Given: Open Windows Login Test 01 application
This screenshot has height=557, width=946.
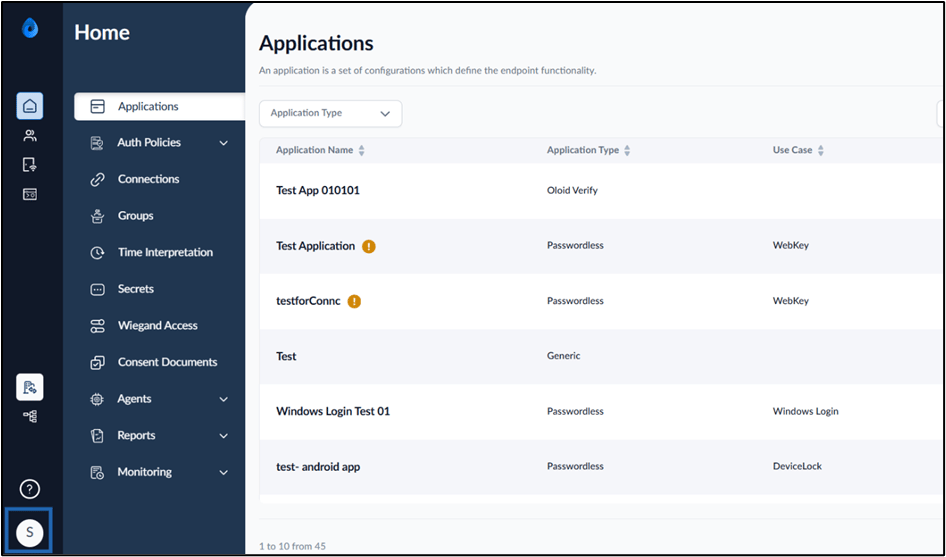Looking at the screenshot, I should pos(333,412).
